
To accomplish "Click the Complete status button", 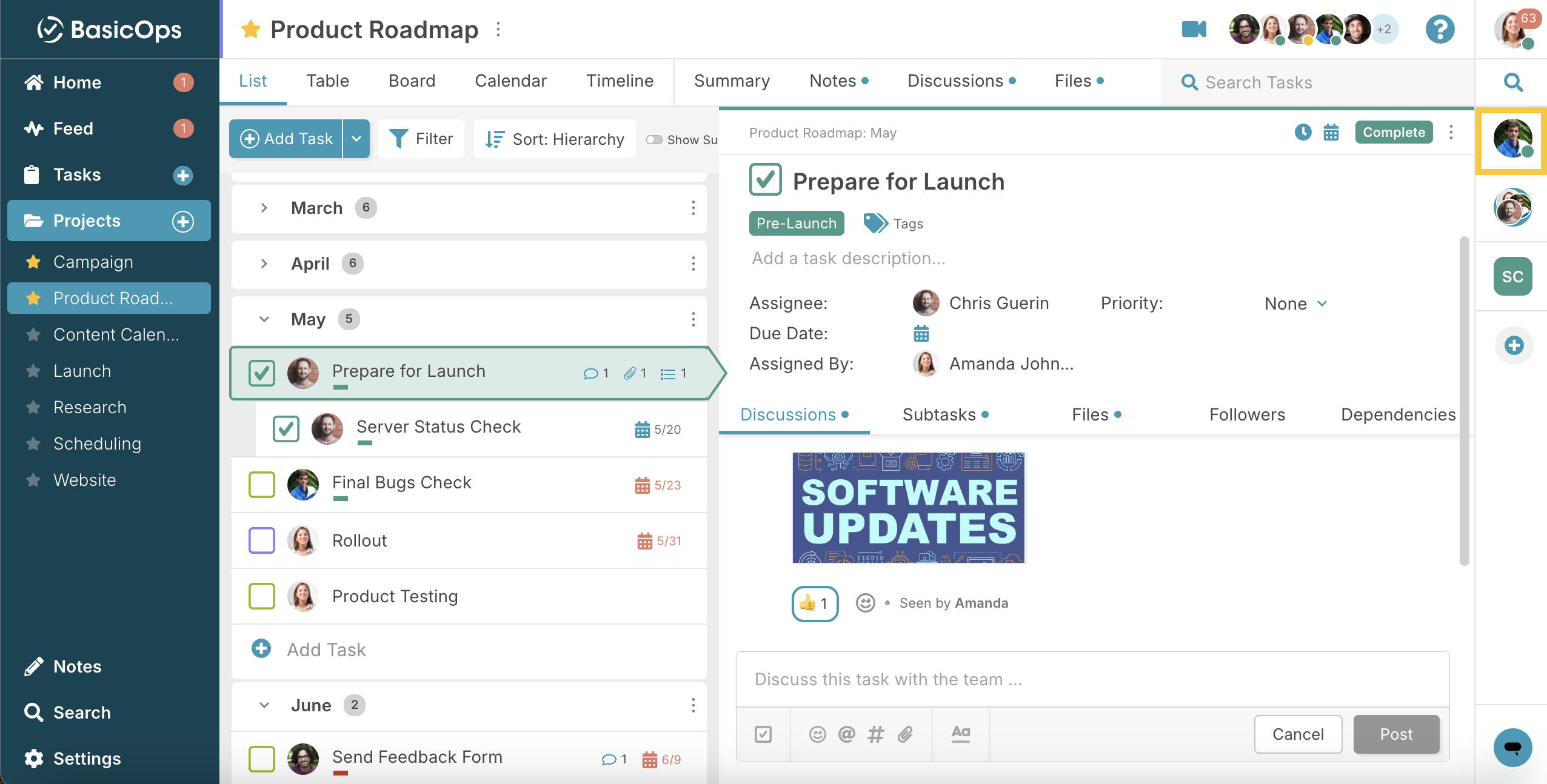I will pos(1394,132).
